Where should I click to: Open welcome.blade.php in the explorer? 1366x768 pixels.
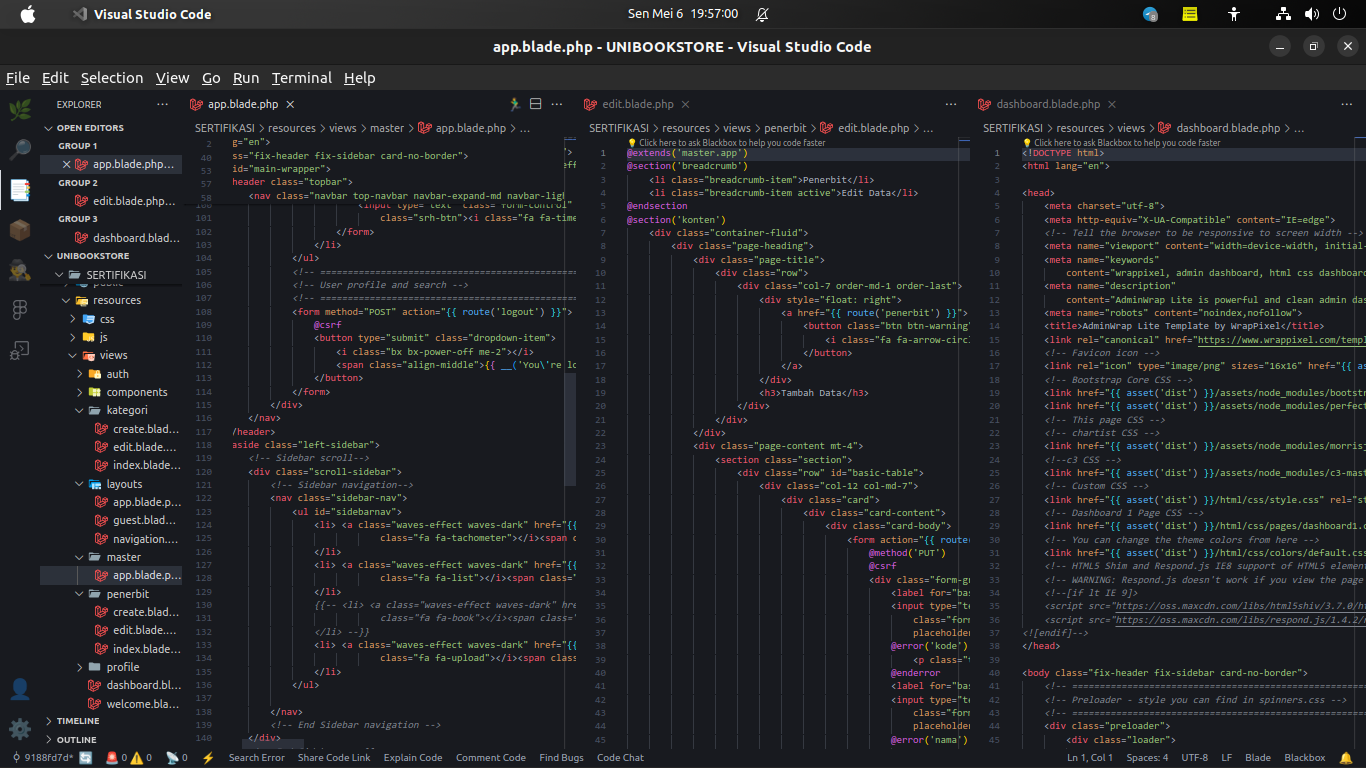143,704
